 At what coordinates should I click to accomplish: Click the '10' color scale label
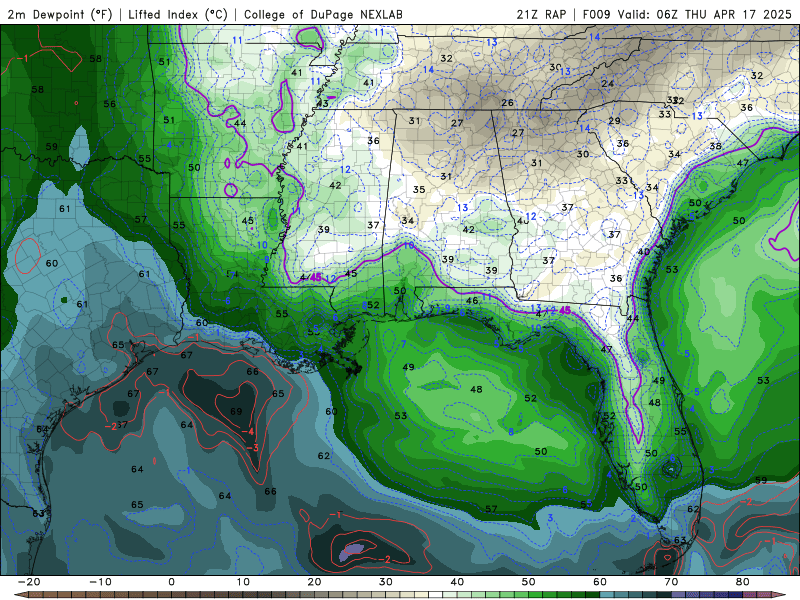(243, 582)
